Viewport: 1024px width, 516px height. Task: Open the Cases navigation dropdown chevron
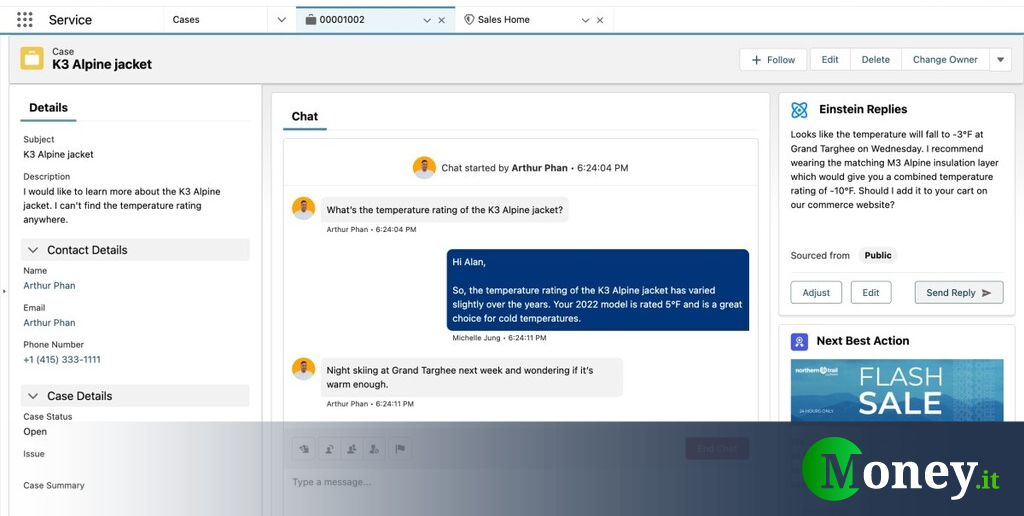281,20
